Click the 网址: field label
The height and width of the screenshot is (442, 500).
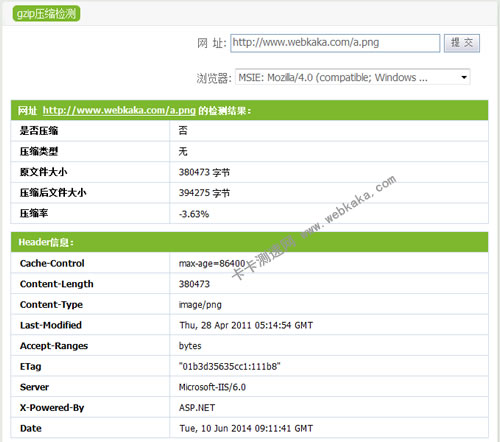212,43
